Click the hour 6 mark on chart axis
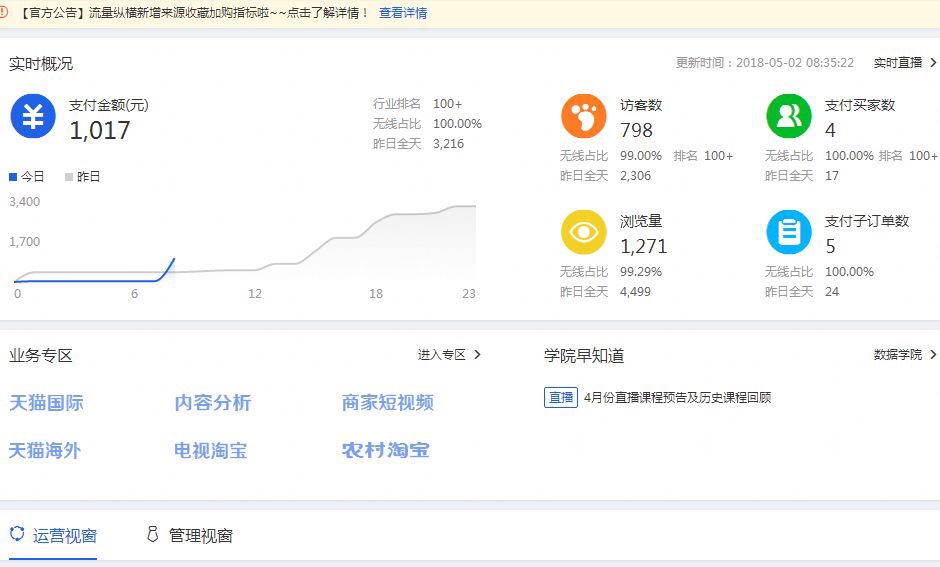 tap(134, 294)
